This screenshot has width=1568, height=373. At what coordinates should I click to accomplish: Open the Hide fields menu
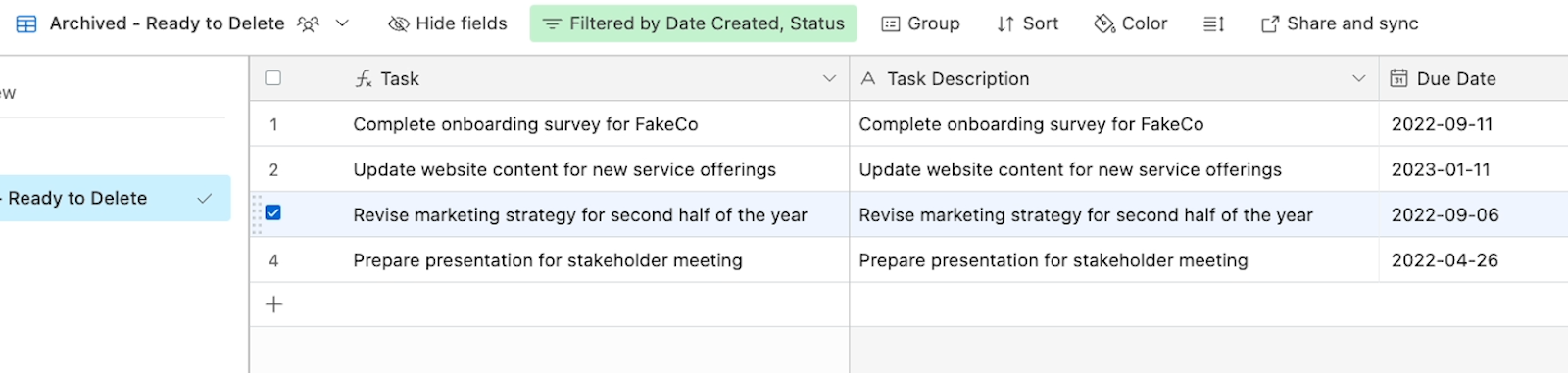[448, 23]
